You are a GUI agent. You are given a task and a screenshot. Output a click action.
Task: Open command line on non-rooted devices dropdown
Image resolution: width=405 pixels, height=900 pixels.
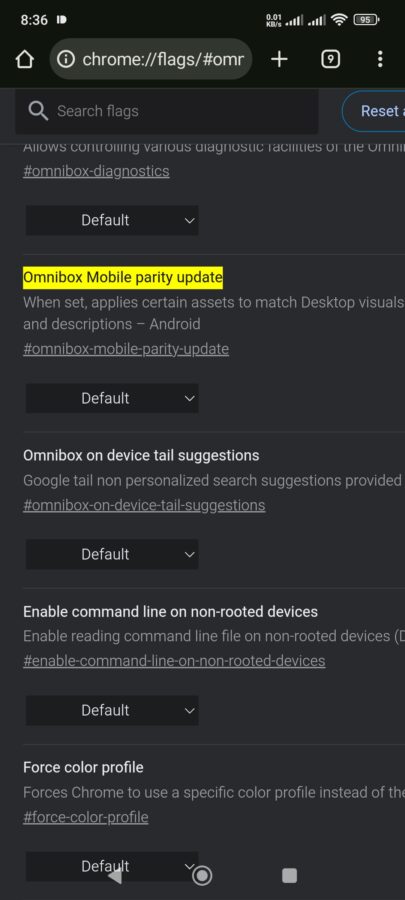[x=112, y=711]
